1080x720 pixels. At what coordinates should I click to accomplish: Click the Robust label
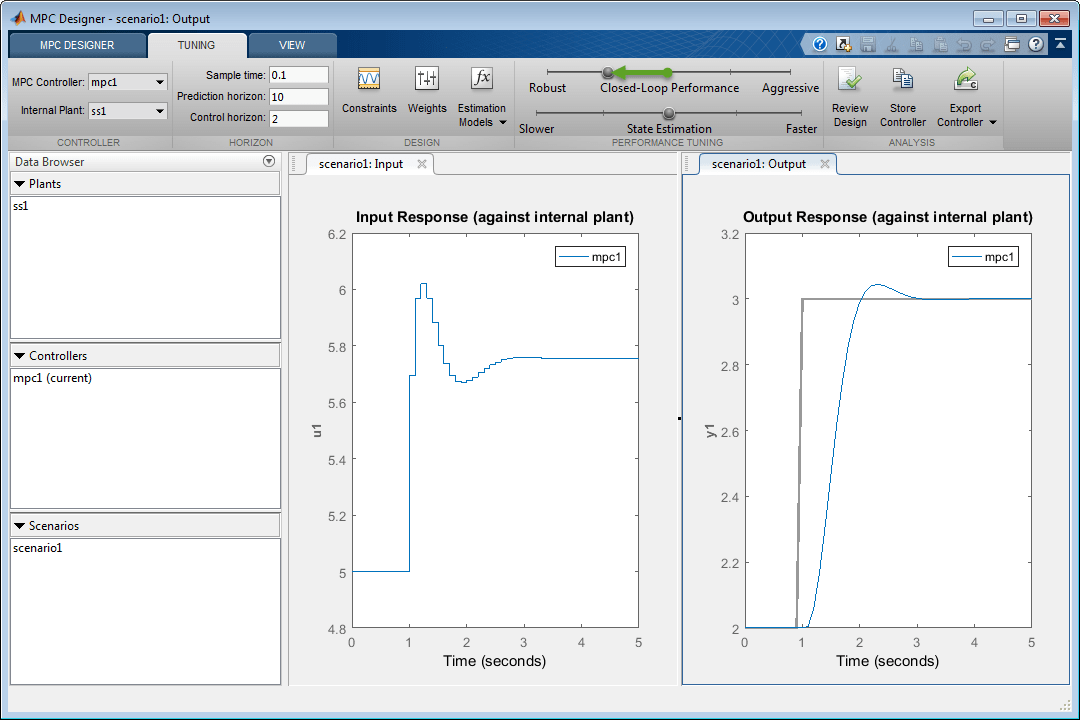coord(548,88)
